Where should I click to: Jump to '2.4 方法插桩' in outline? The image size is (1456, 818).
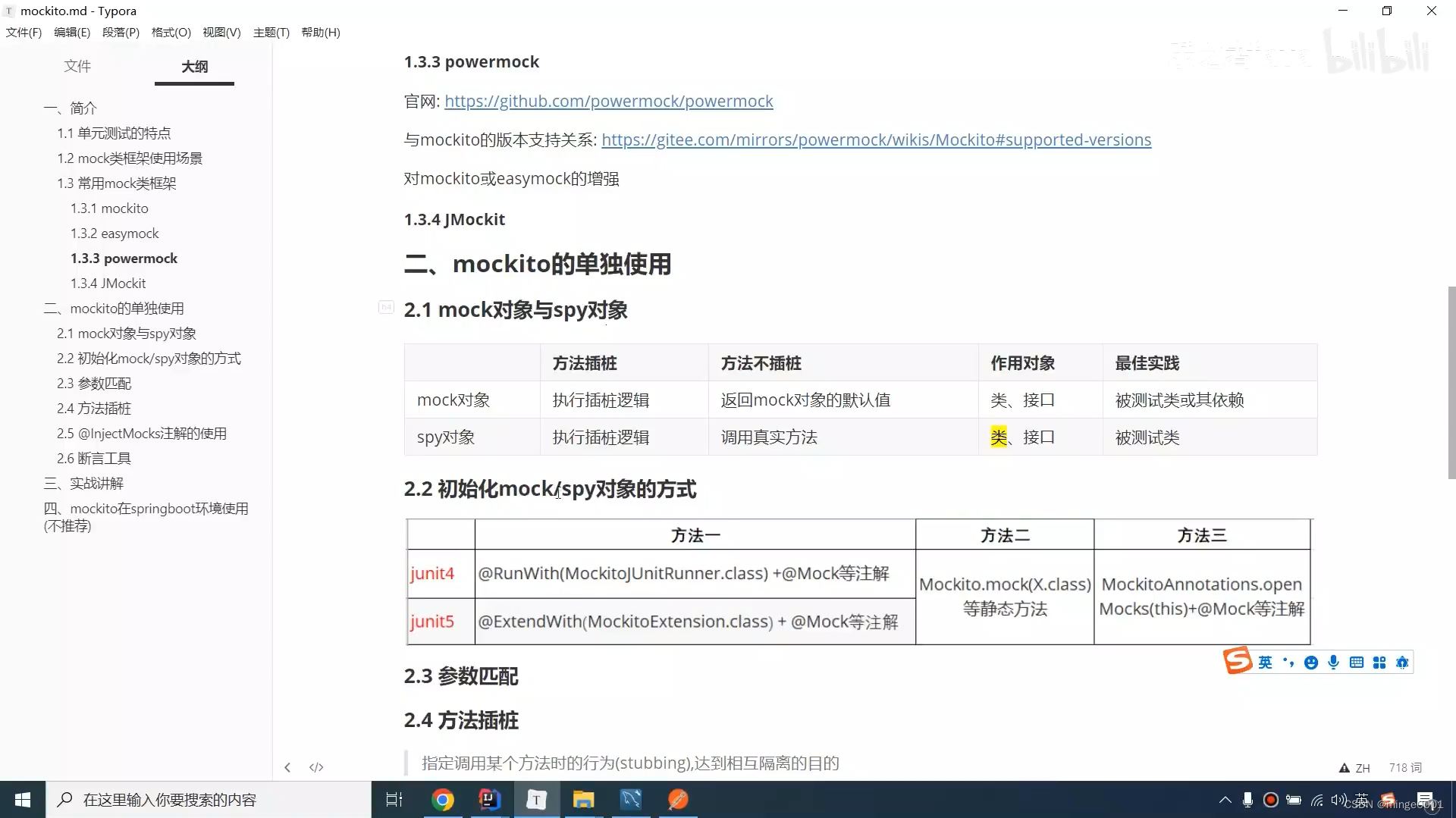click(x=94, y=408)
